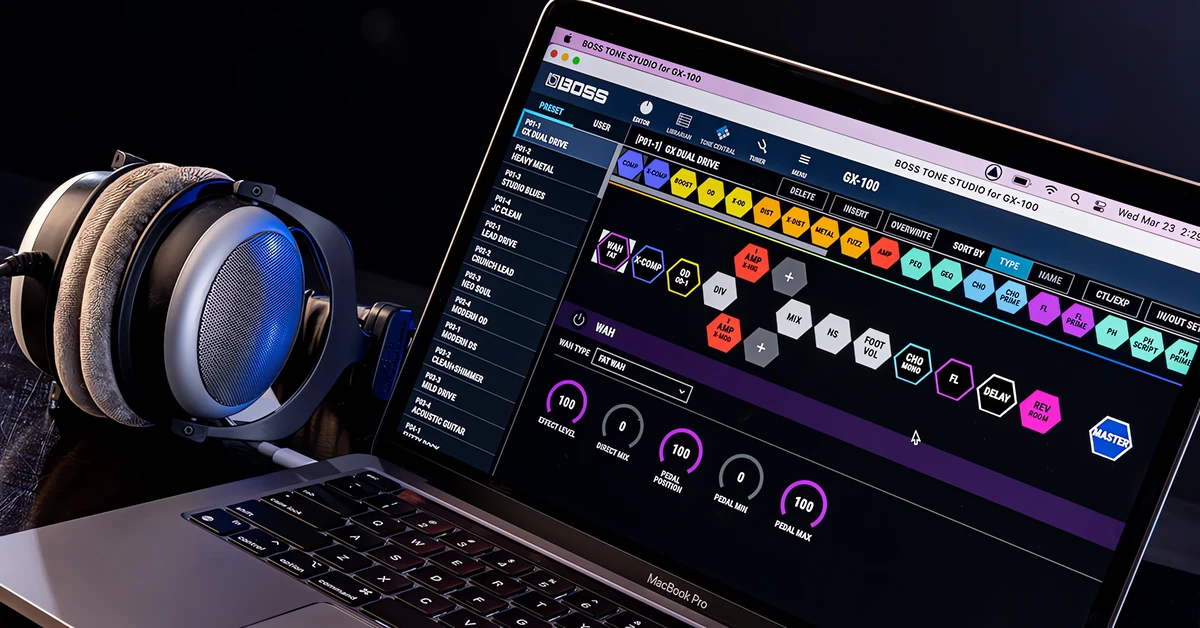Sort effect palette by NAME
This screenshot has height=628, width=1200.
pyautogui.click(x=1050, y=278)
